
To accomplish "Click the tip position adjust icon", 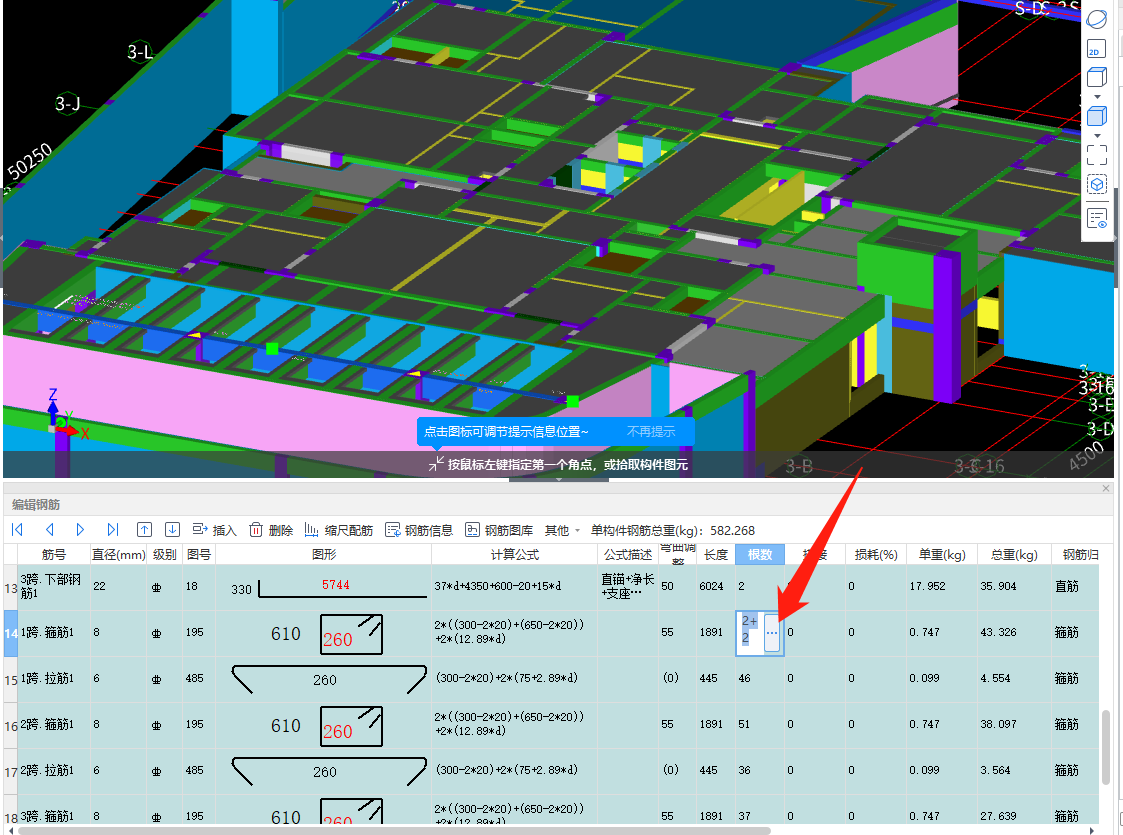I will (x=436, y=464).
